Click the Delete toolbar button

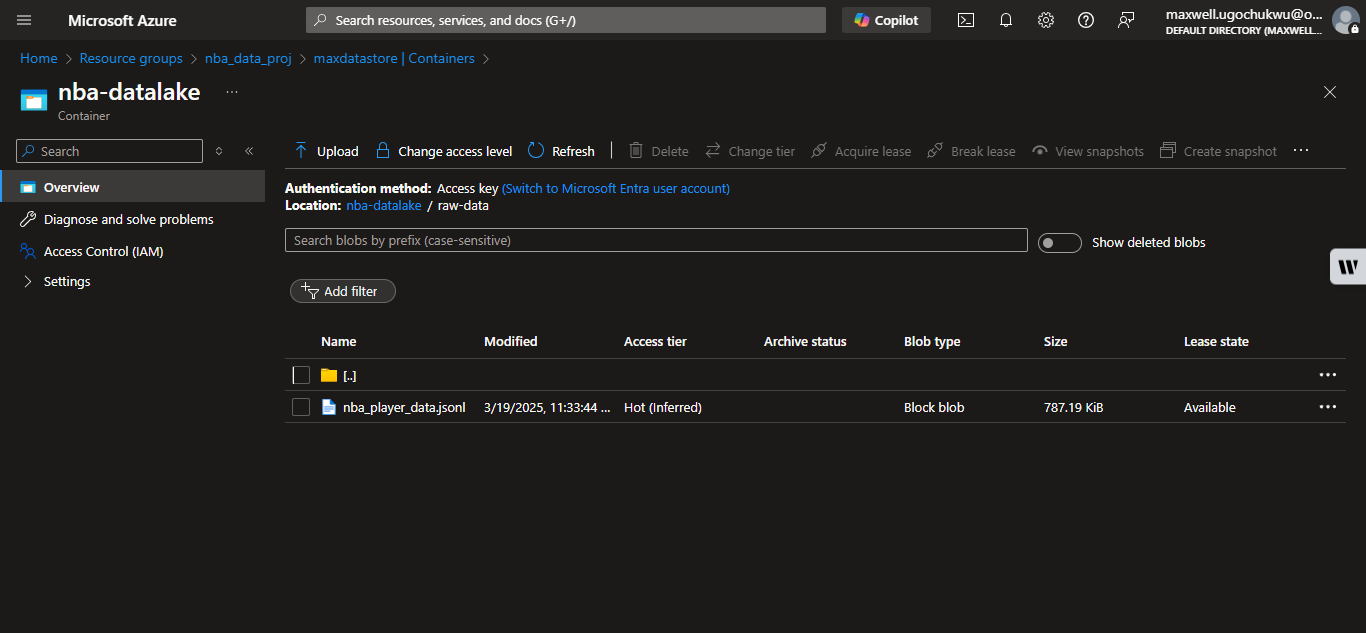[x=658, y=151]
